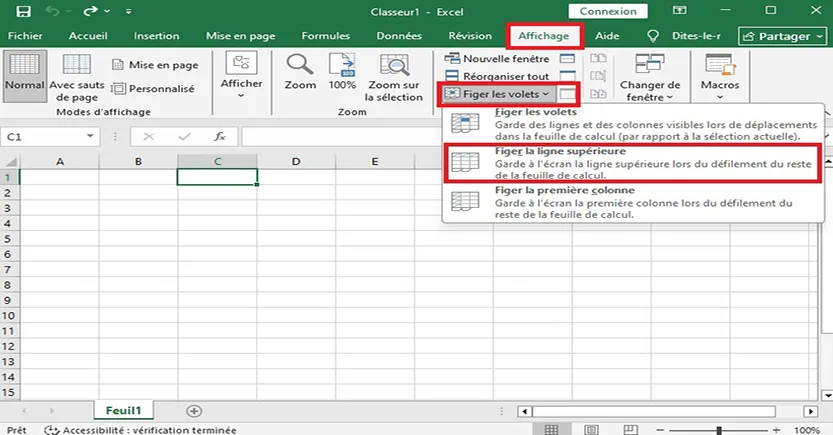The image size is (833, 435).
Task: Set zoom to 100% button
Action: pyautogui.click(x=342, y=72)
